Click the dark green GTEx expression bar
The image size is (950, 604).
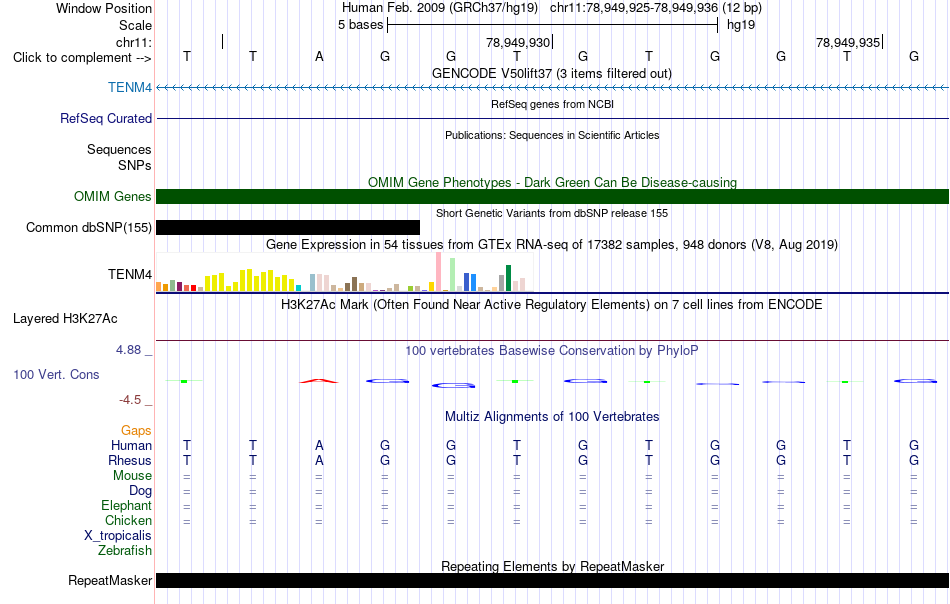click(x=508, y=278)
